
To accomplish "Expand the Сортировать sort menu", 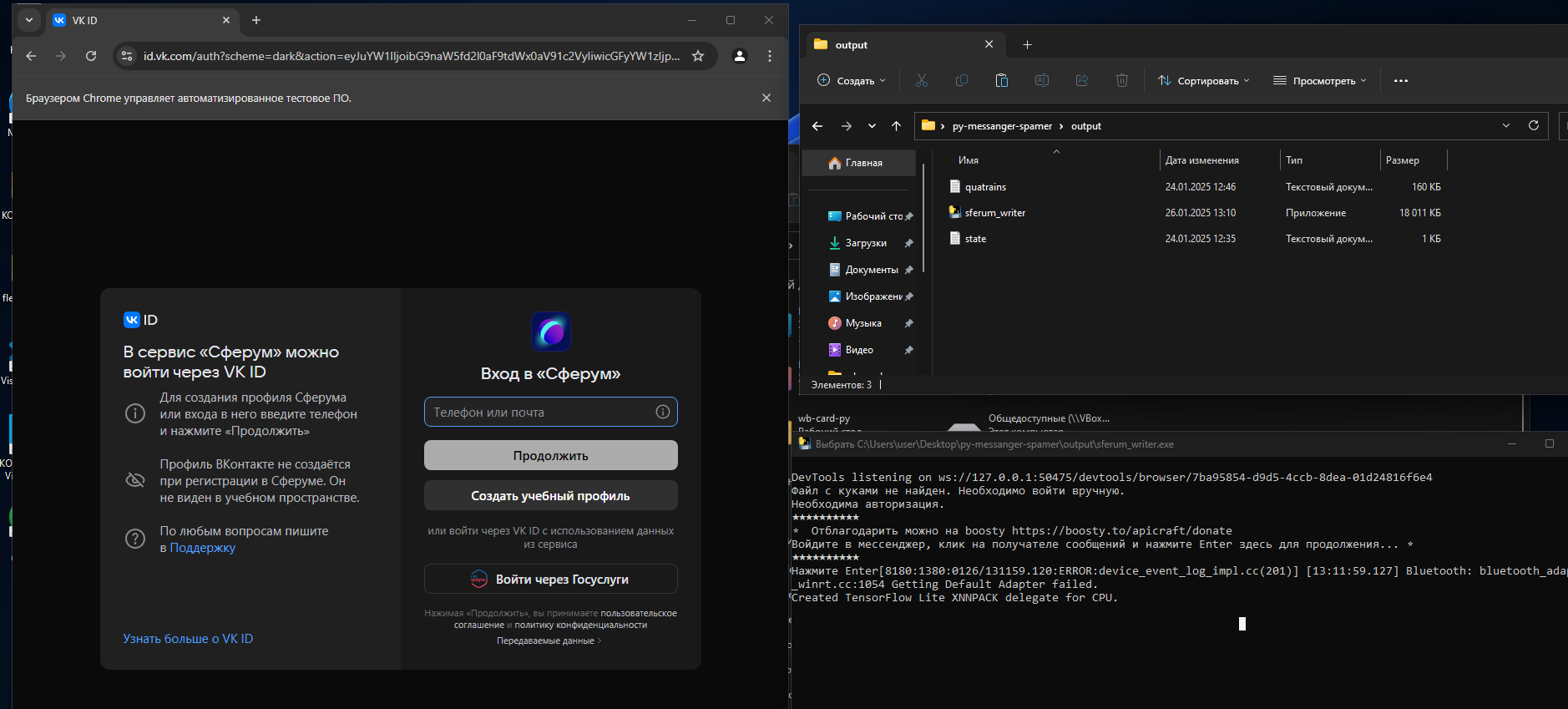I will click(x=1203, y=80).
